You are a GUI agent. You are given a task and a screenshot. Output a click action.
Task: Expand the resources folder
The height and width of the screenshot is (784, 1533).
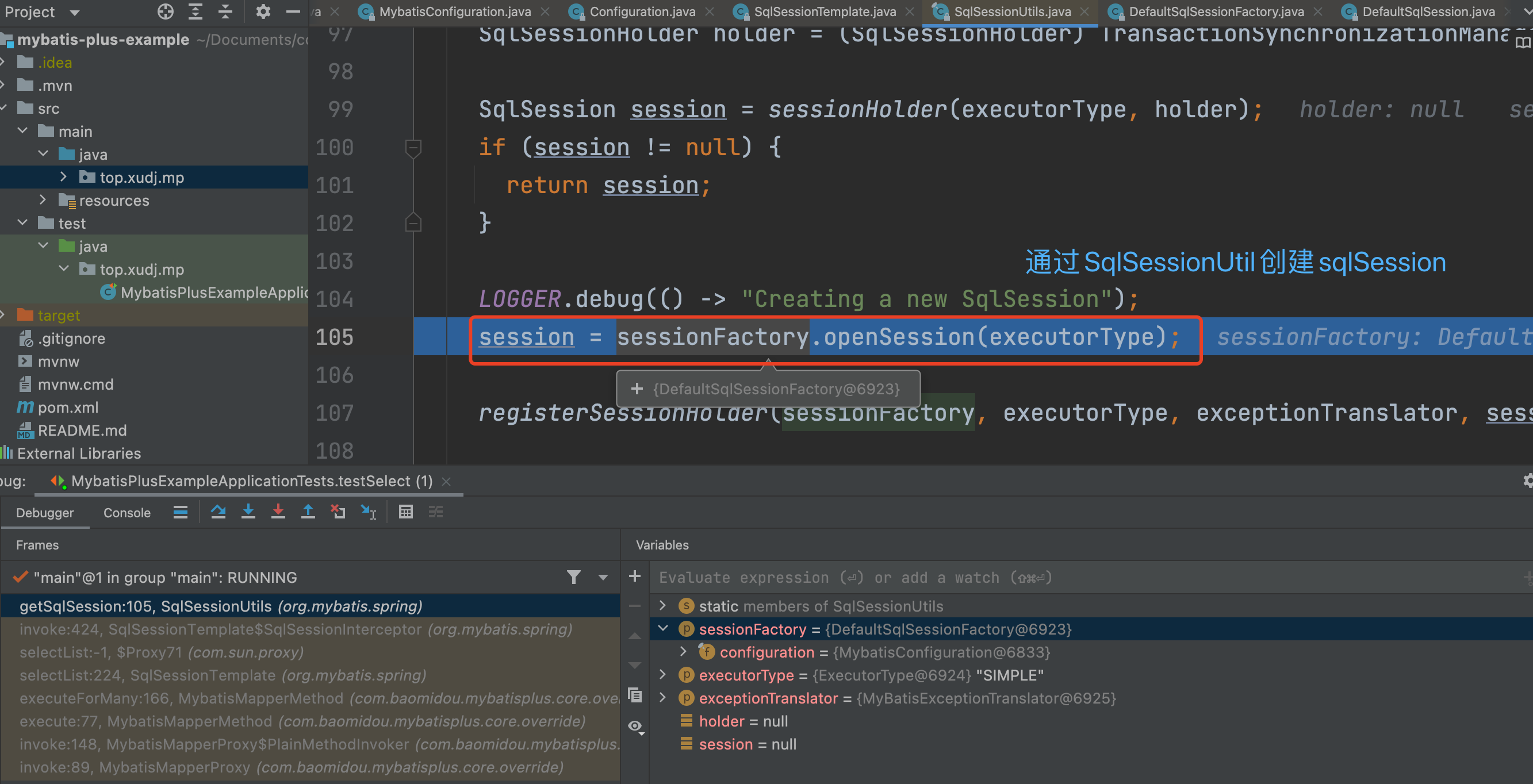43,200
